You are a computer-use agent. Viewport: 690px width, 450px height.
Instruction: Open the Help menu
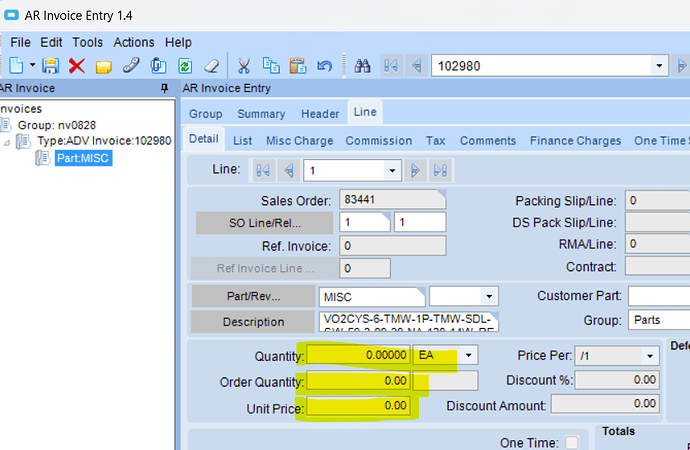[178, 42]
